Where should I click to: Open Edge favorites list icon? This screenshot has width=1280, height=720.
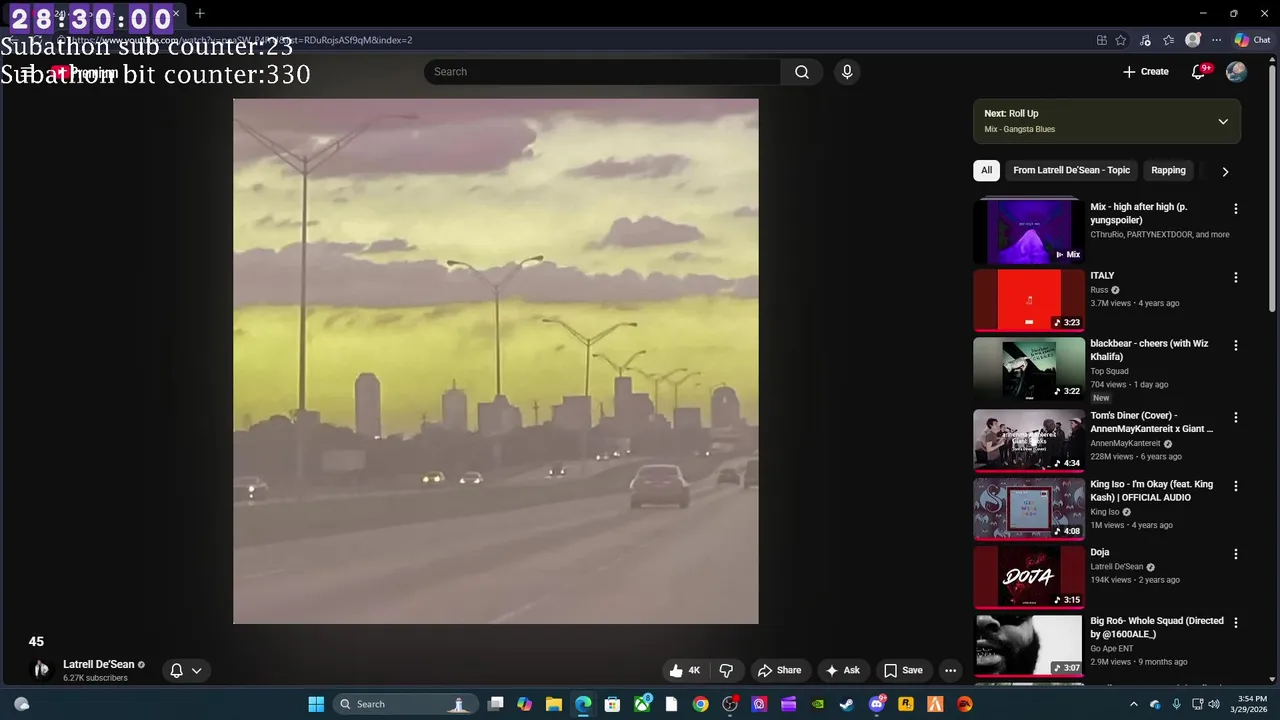tap(1169, 40)
